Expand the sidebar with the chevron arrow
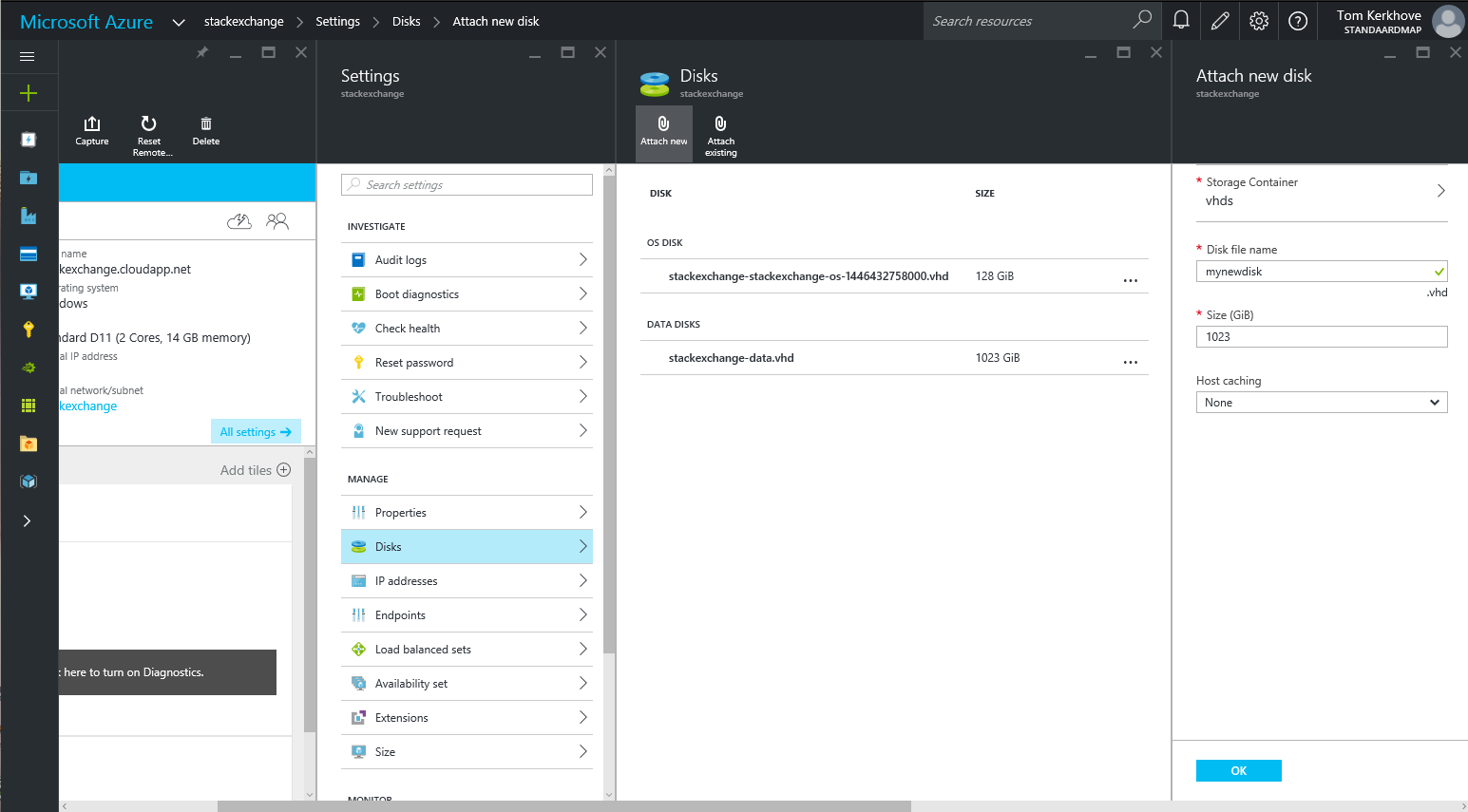Image resolution: width=1468 pixels, height=812 pixels. 28,520
